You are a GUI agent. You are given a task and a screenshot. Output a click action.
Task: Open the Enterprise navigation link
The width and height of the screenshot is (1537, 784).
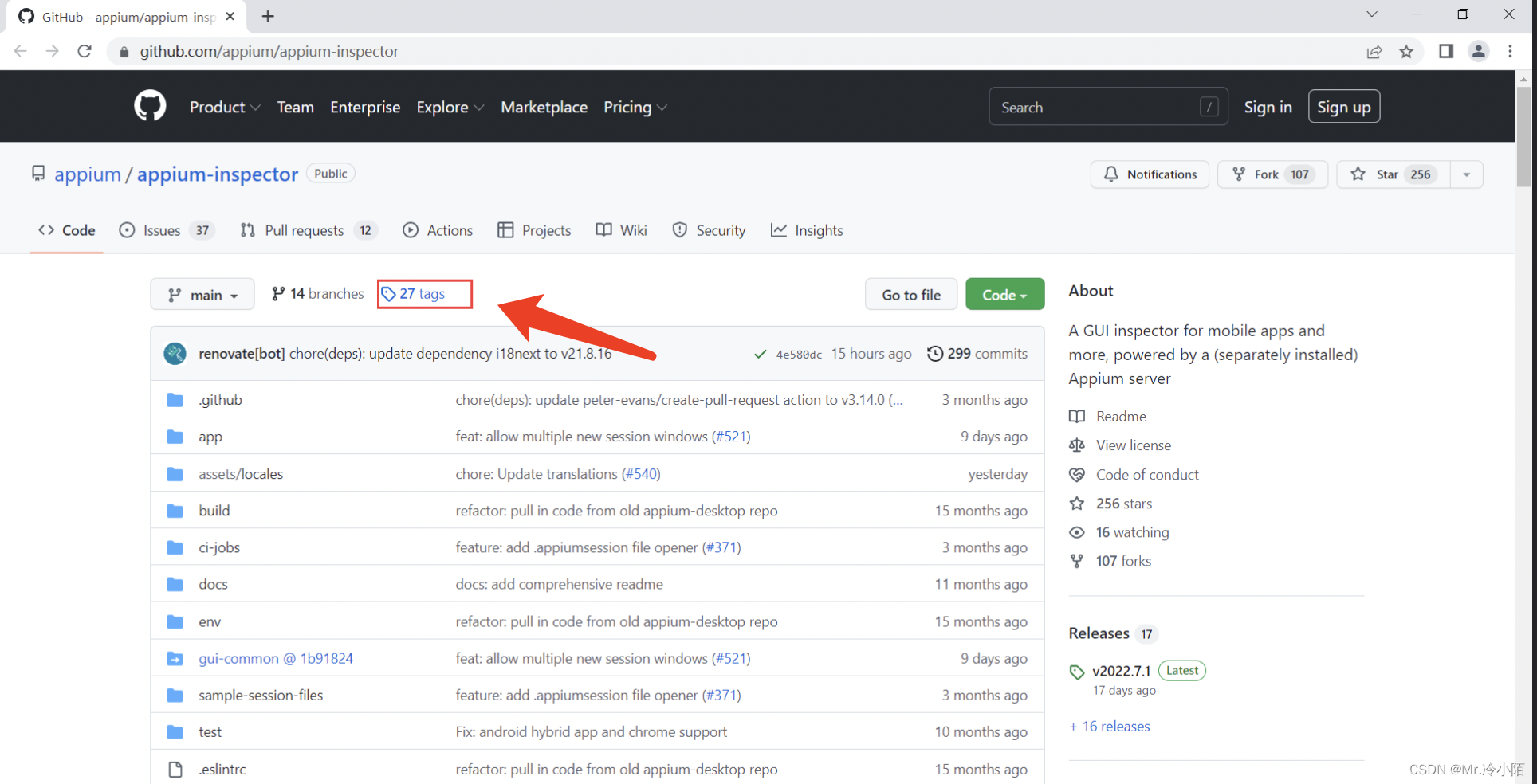coord(365,107)
